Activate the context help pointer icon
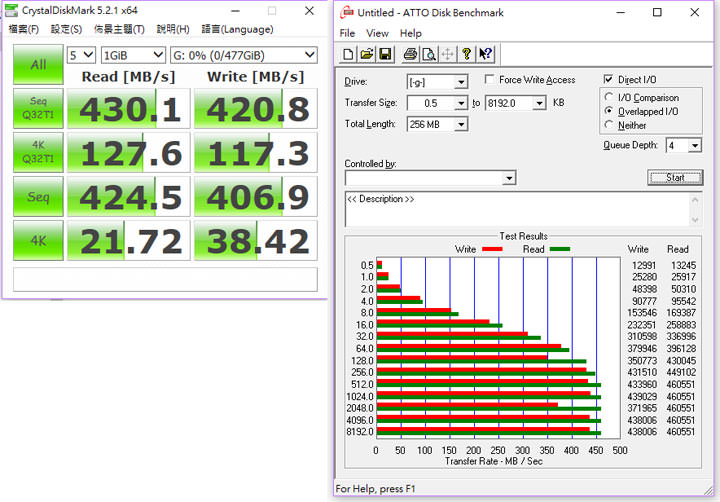 485,54
